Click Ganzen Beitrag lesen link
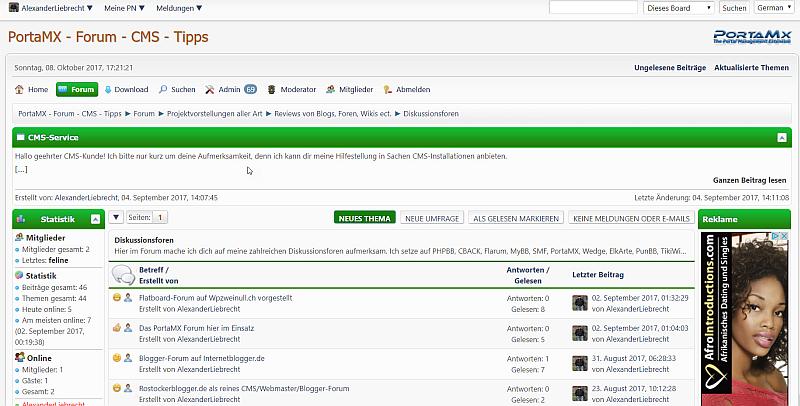This screenshot has width=800, height=406. point(749,180)
